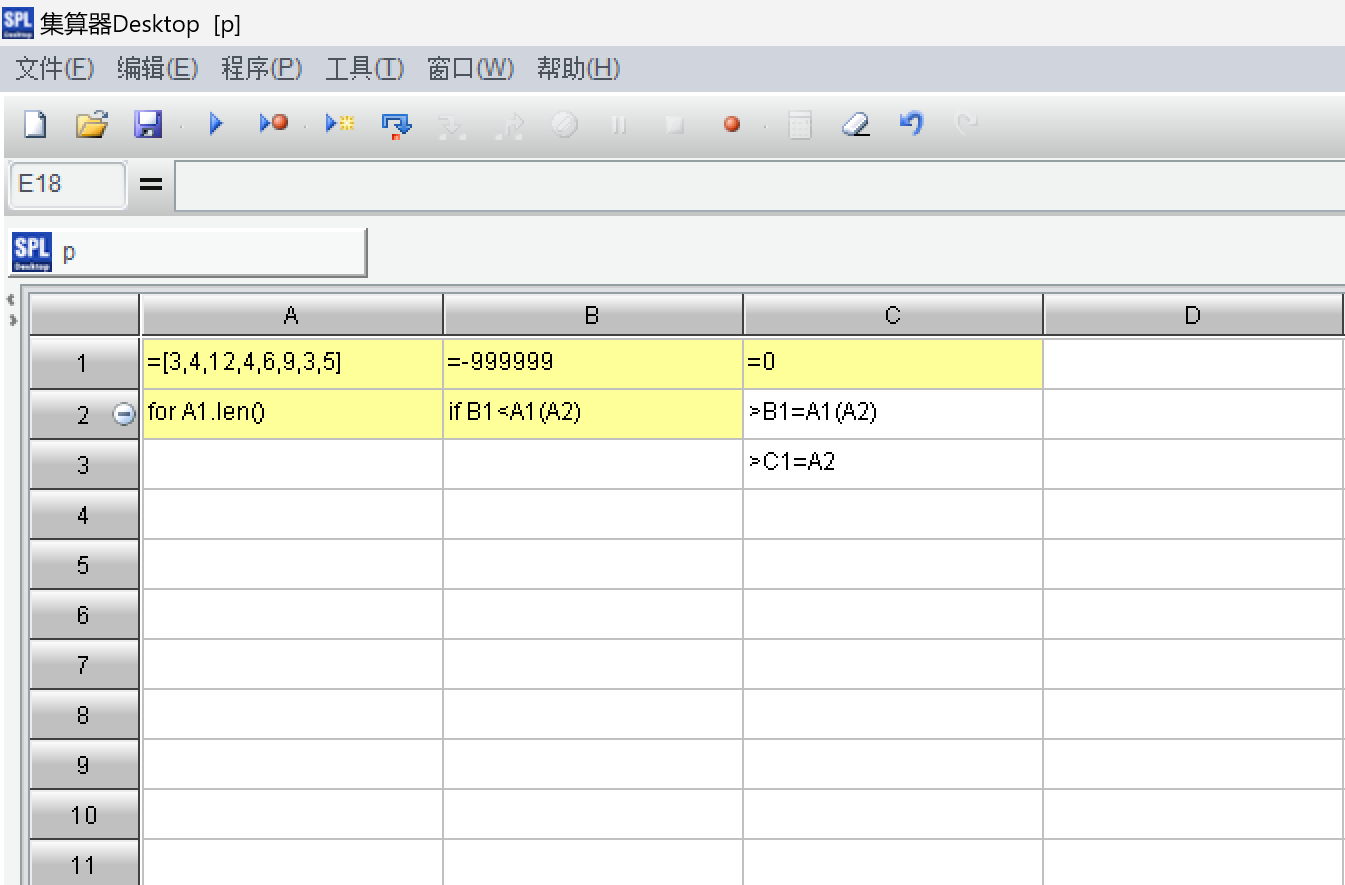Select the row 5 header
The width and height of the screenshot is (1345, 885).
click(84, 566)
